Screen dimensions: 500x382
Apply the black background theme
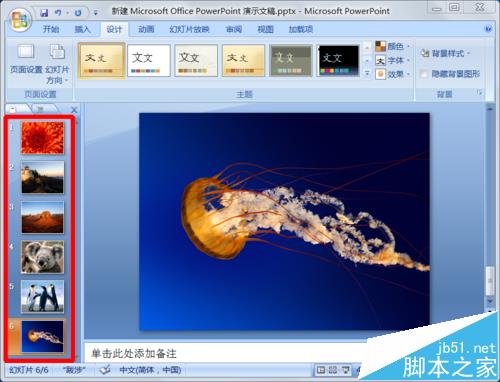click(x=338, y=61)
